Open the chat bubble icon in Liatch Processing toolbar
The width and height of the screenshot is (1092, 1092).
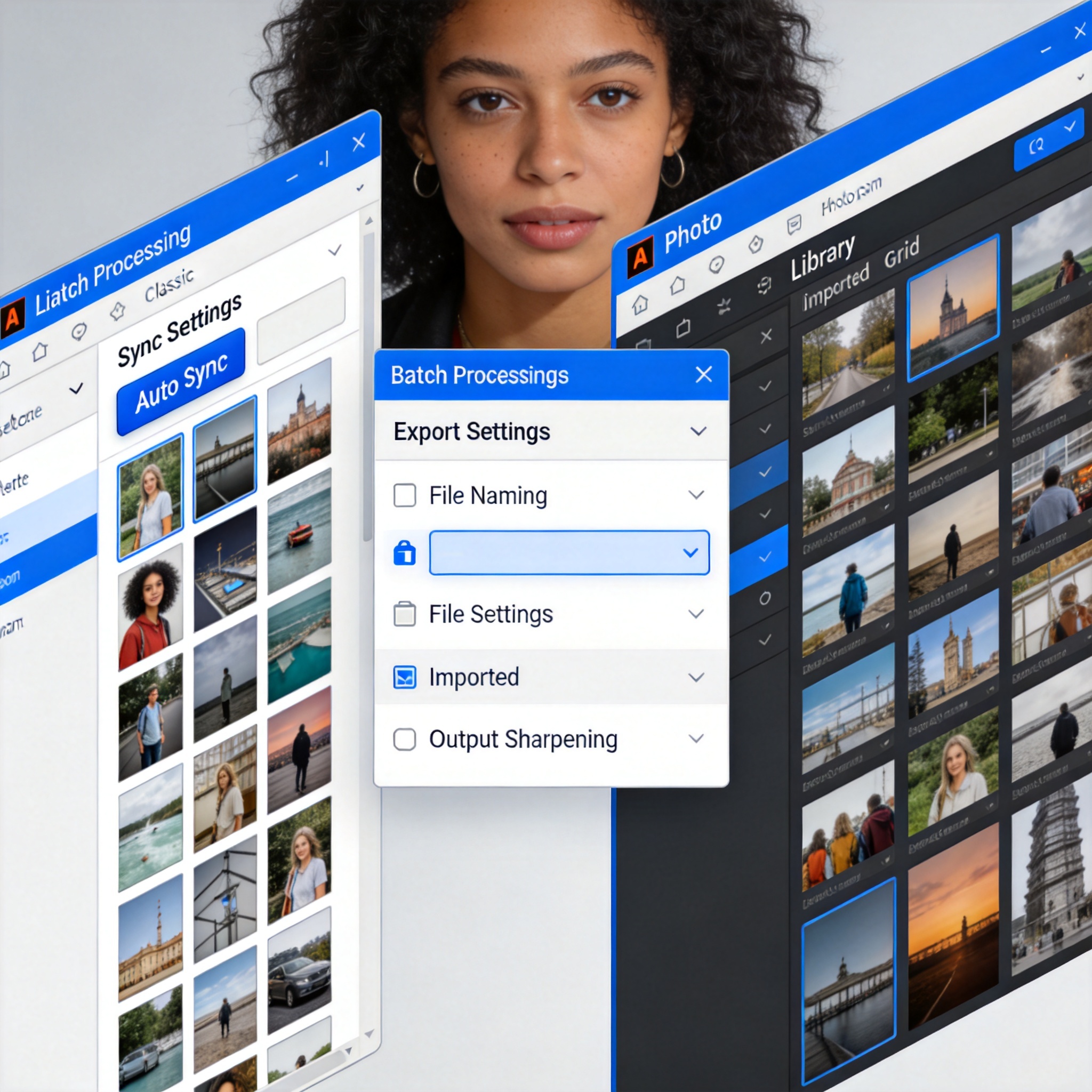pos(79,331)
